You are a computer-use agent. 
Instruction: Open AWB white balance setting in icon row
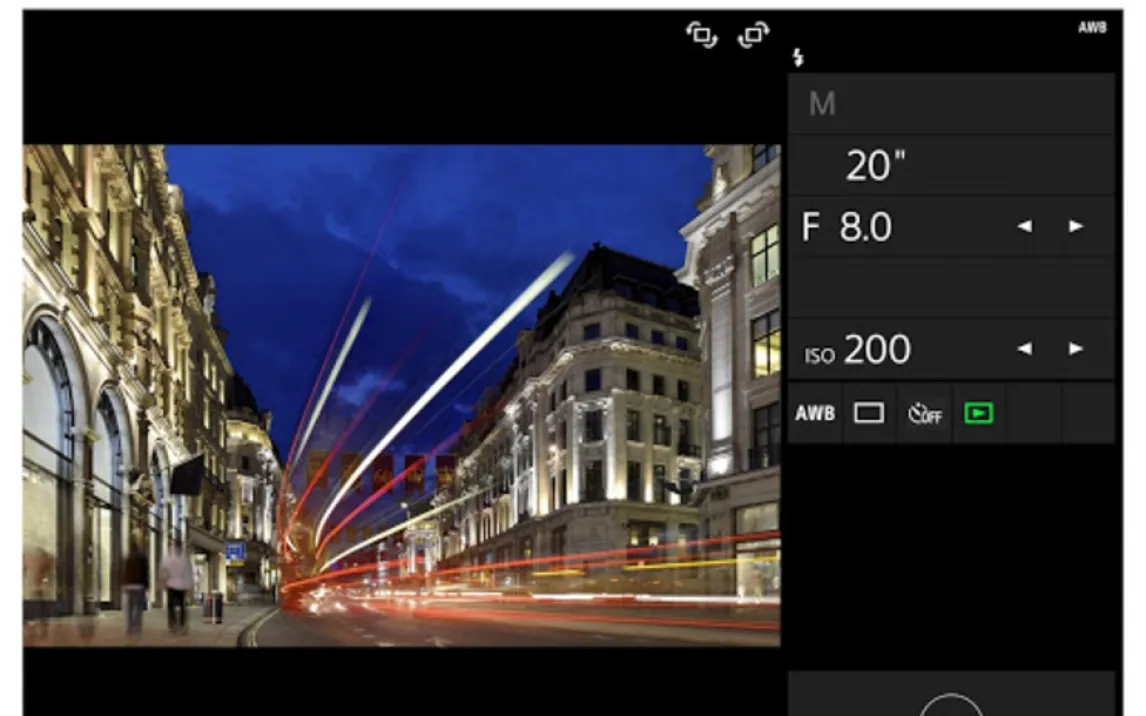coord(815,413)
